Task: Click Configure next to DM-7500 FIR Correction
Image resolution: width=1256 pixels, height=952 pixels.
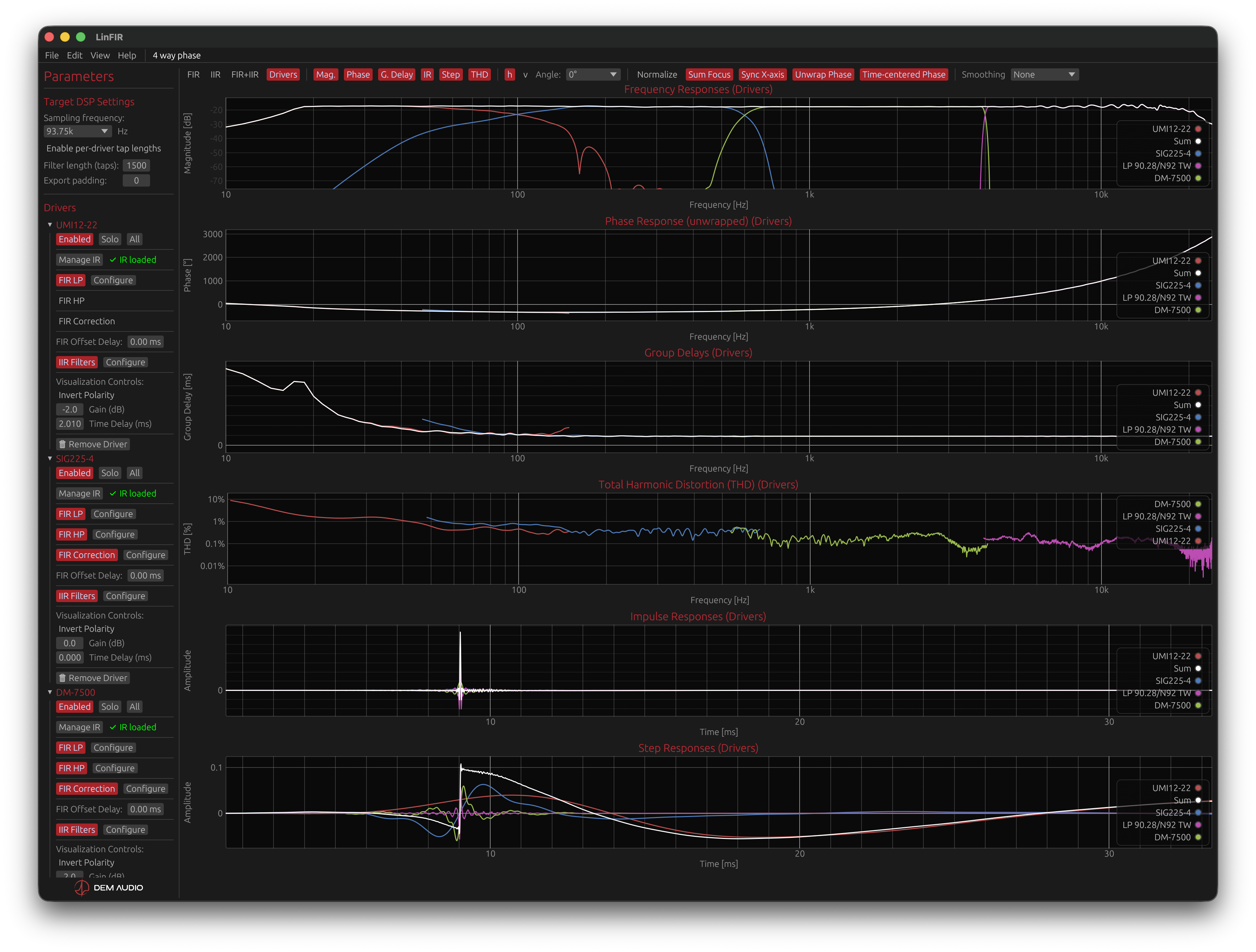Action: (145, 789)
